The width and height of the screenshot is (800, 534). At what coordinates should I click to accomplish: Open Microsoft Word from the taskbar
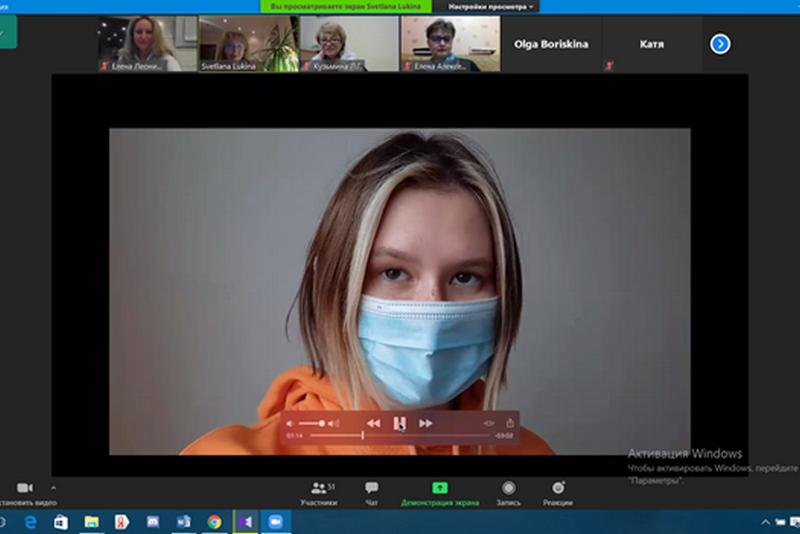[183, 522]
